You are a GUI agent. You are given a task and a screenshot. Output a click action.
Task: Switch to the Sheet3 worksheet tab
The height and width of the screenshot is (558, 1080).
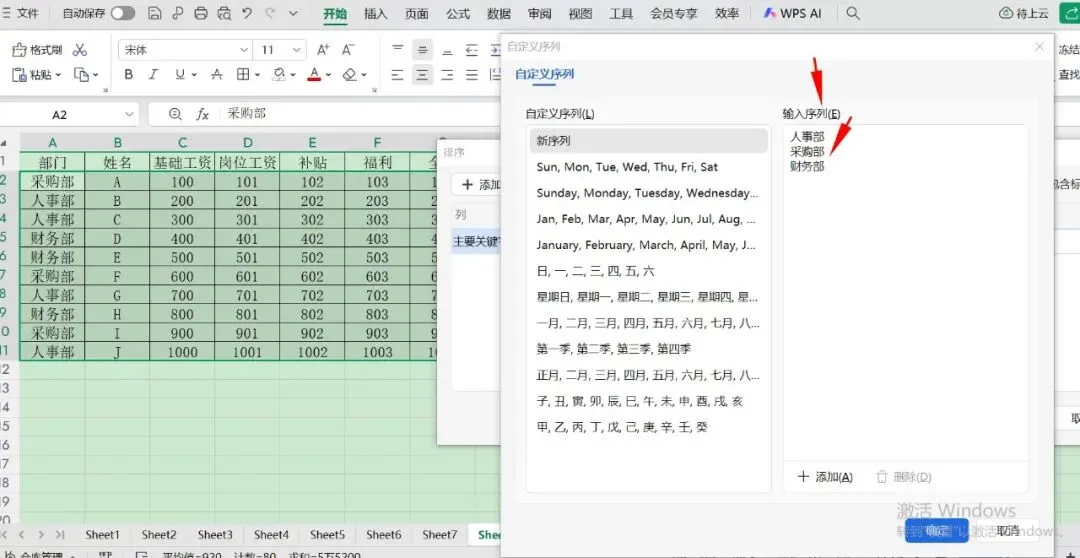[215, 535]
